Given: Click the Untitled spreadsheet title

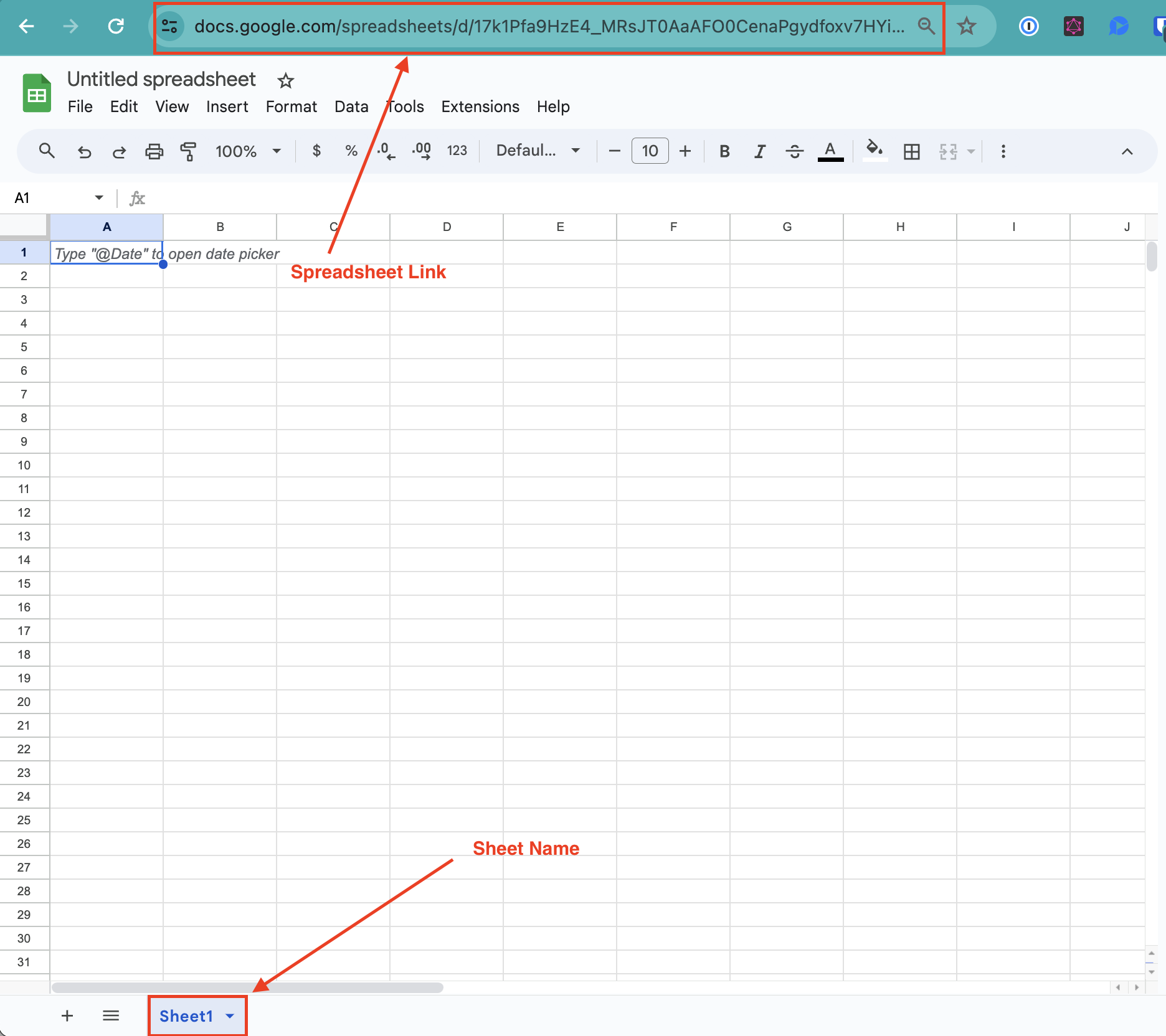Looking at the screenshot, I should pyautogui.click(x=161, y=80).
